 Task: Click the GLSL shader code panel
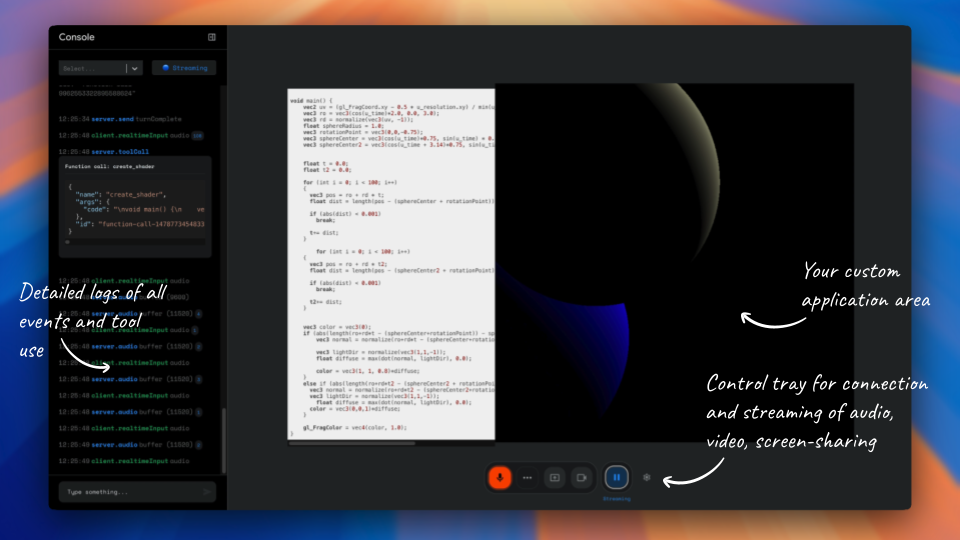click(391, 260)
